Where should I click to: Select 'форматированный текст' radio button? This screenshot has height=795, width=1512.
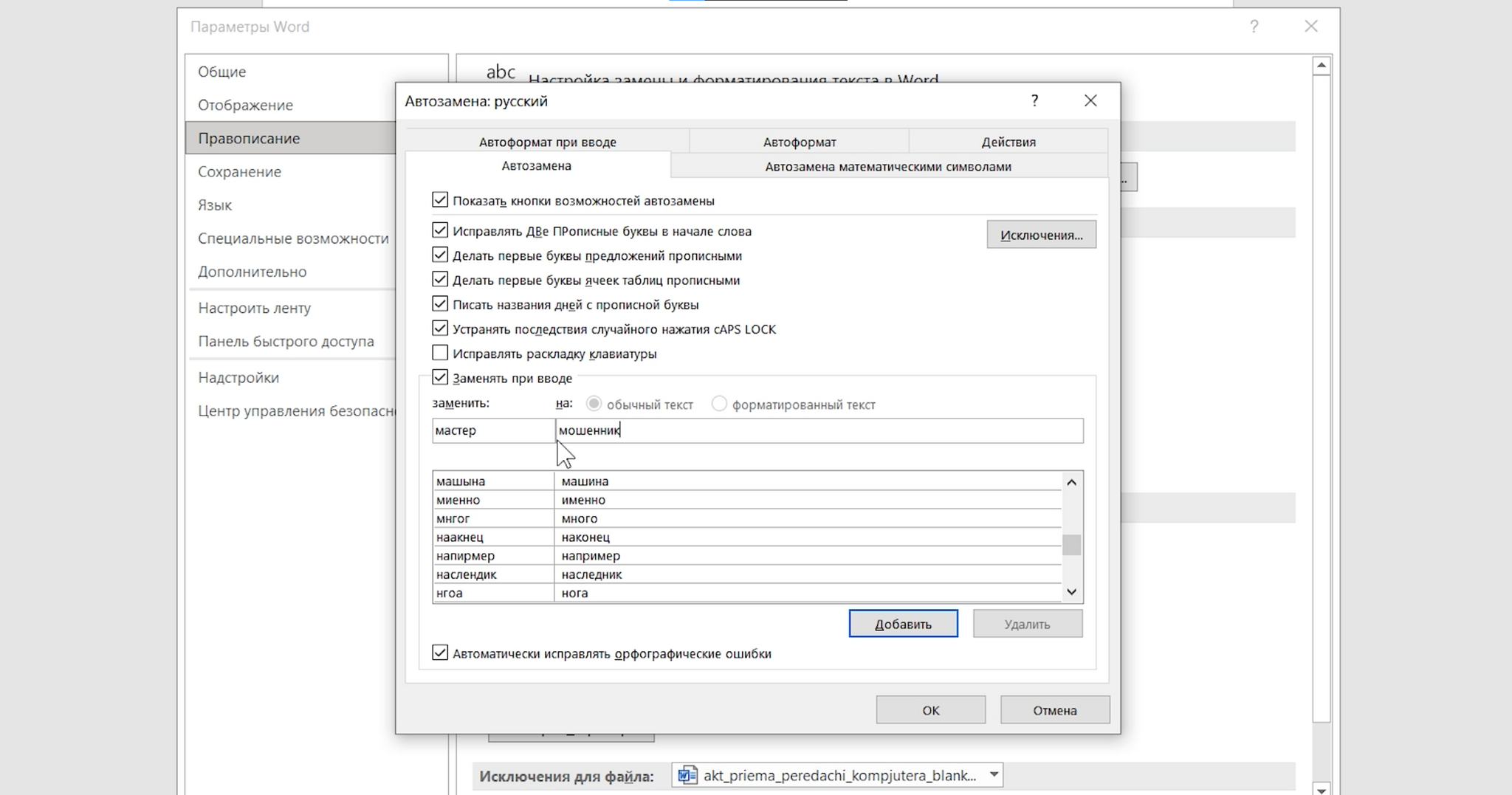(x=719, y=404)
